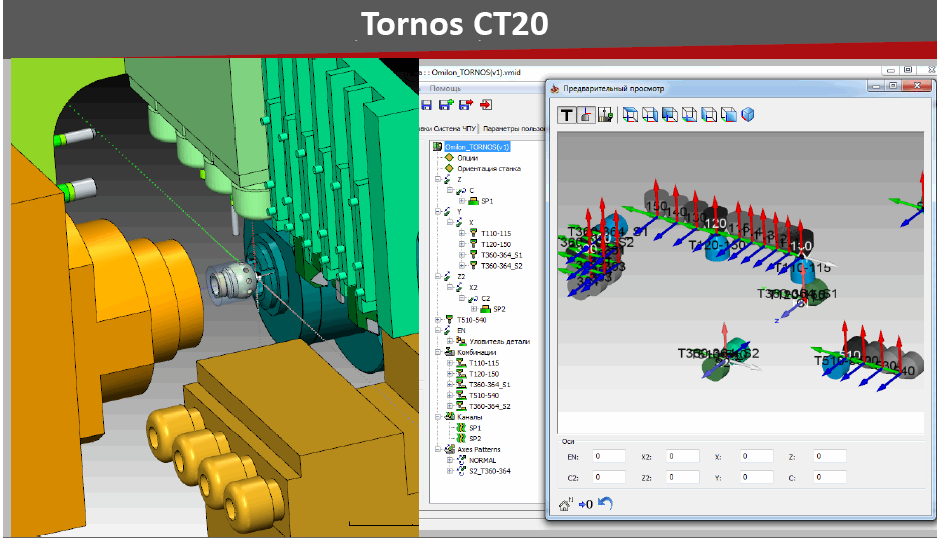Expand T120-150 tool node under X

462,244
